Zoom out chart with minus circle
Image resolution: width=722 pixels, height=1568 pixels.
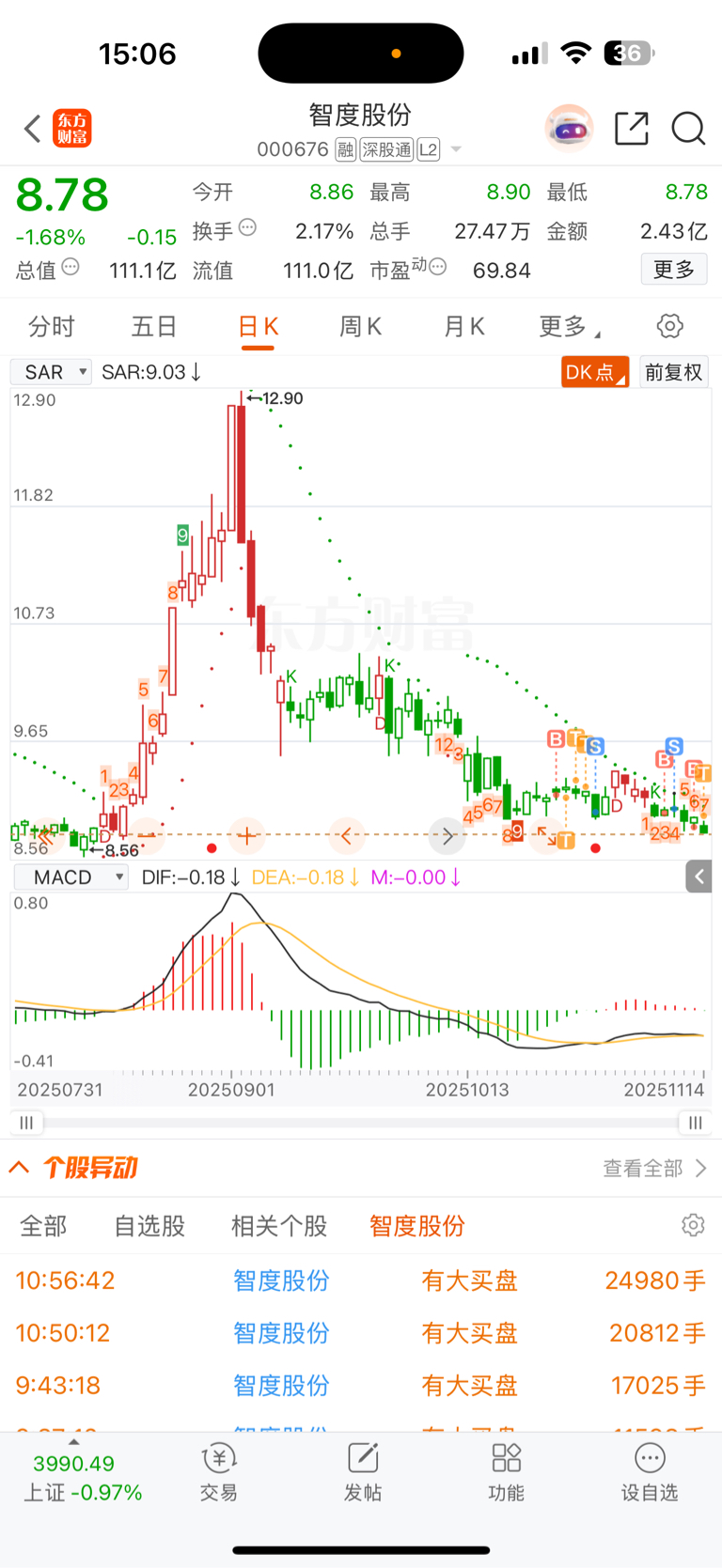click(146, 835)
